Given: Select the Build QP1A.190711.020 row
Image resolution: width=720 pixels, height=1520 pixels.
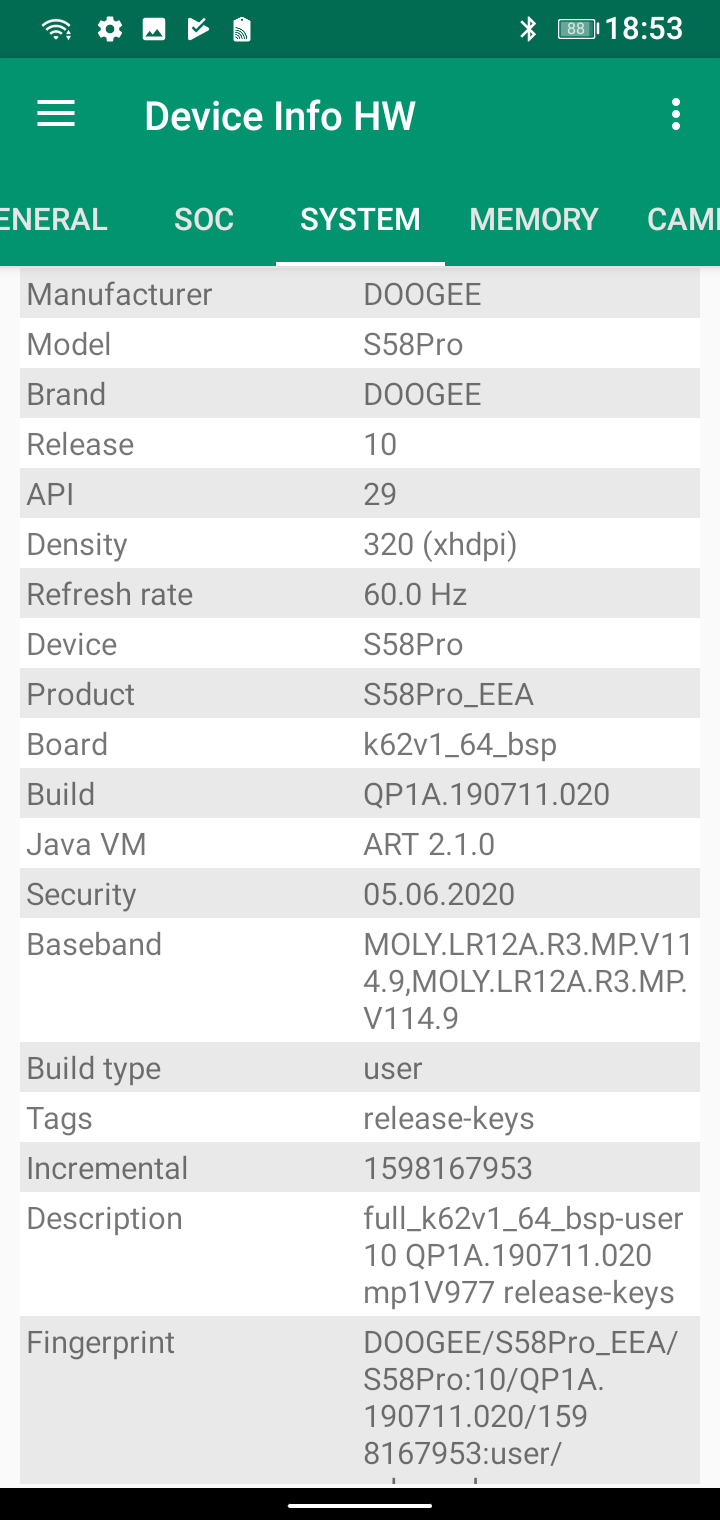Looking at the screenshot, I should 360,794.
